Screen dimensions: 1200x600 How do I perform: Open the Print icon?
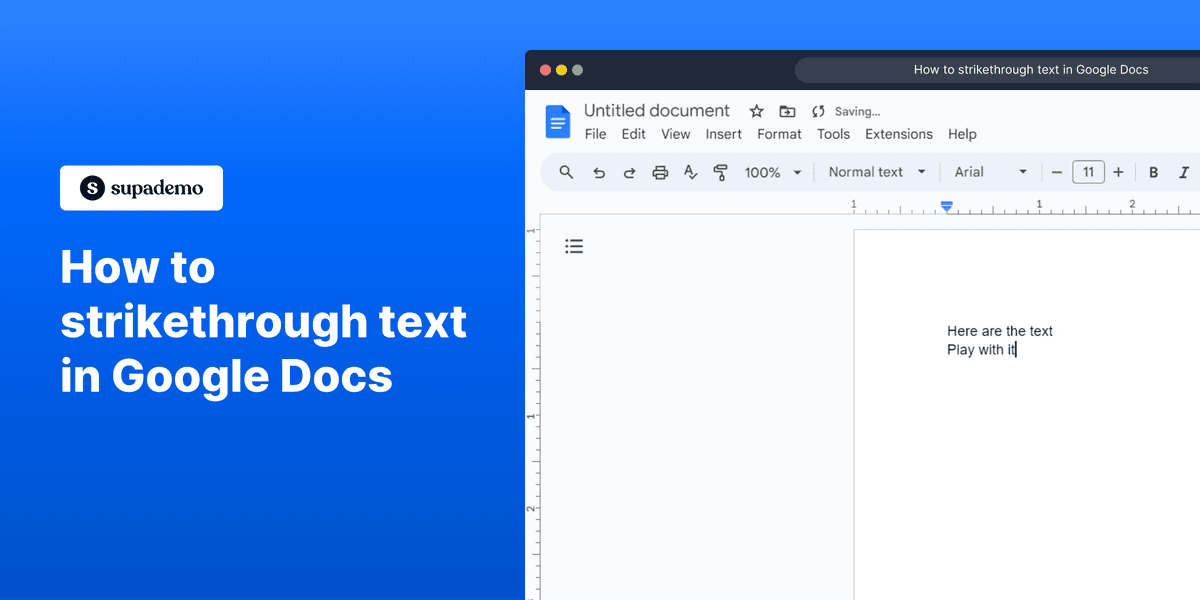coord(660,172)
